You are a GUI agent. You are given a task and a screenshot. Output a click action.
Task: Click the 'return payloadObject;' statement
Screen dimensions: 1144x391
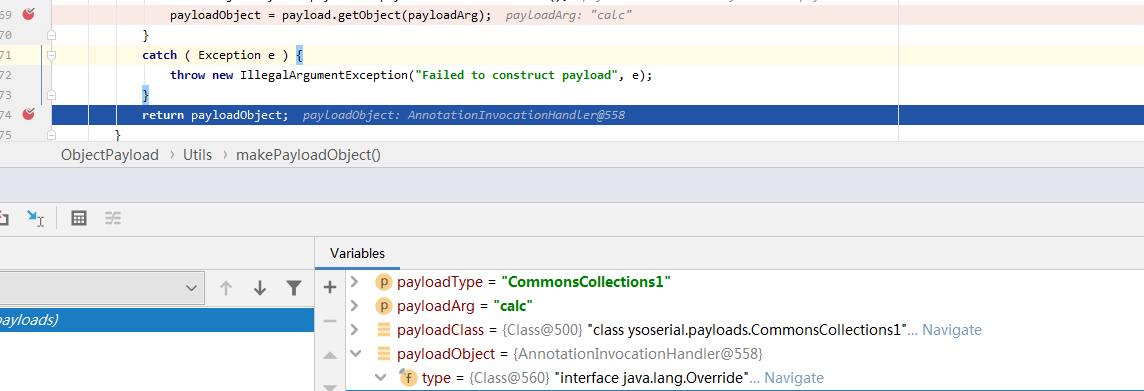(215, 115)
